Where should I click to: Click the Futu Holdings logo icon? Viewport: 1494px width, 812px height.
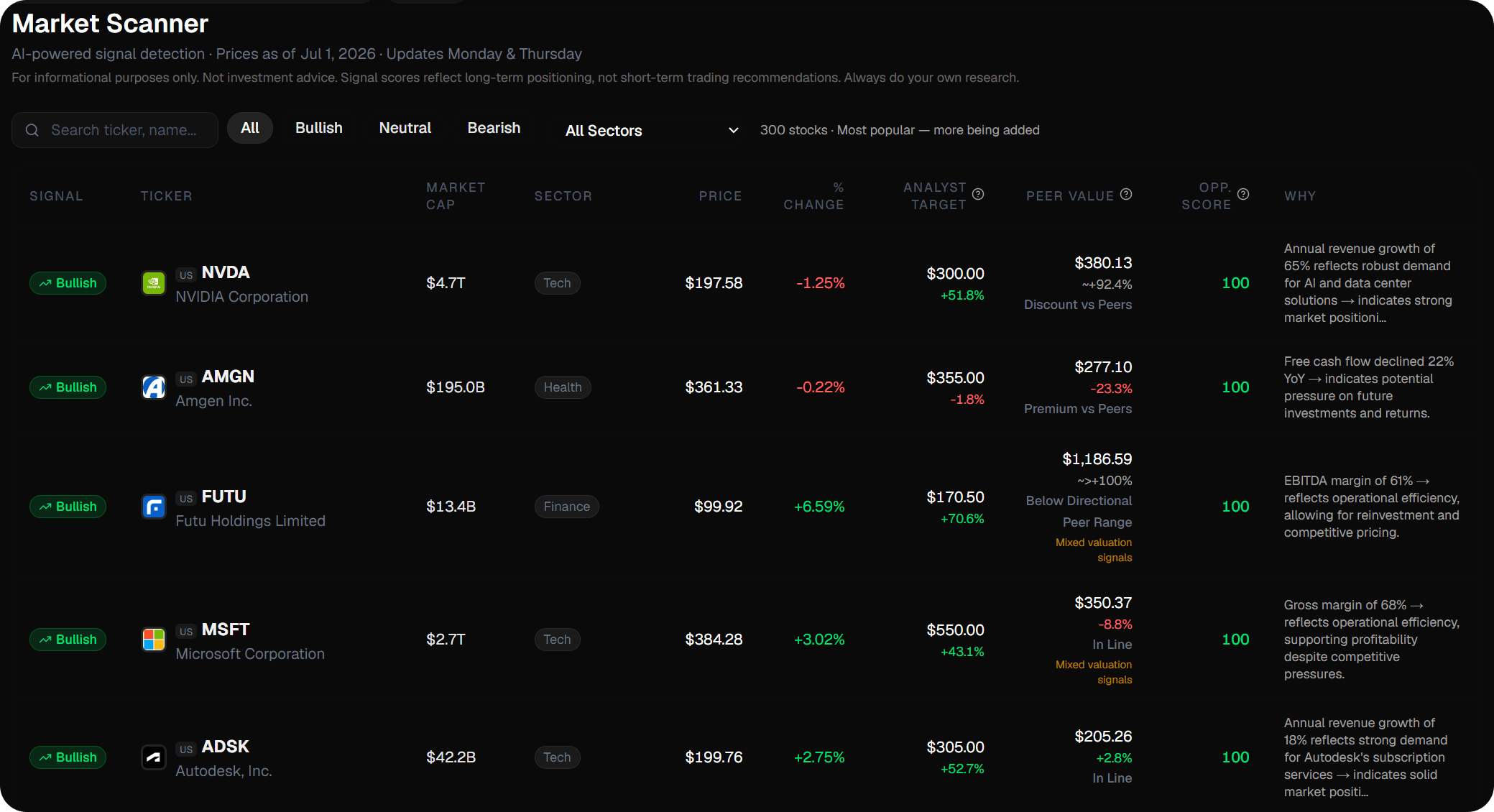(x=153, y=507)
